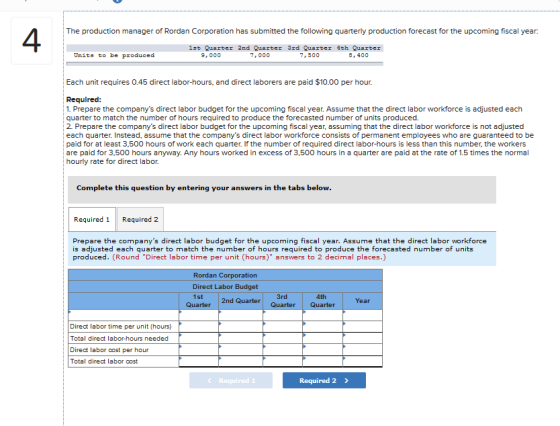Click the question number 4 box
This screenshot has width=560, height=426.
(32, 41)
